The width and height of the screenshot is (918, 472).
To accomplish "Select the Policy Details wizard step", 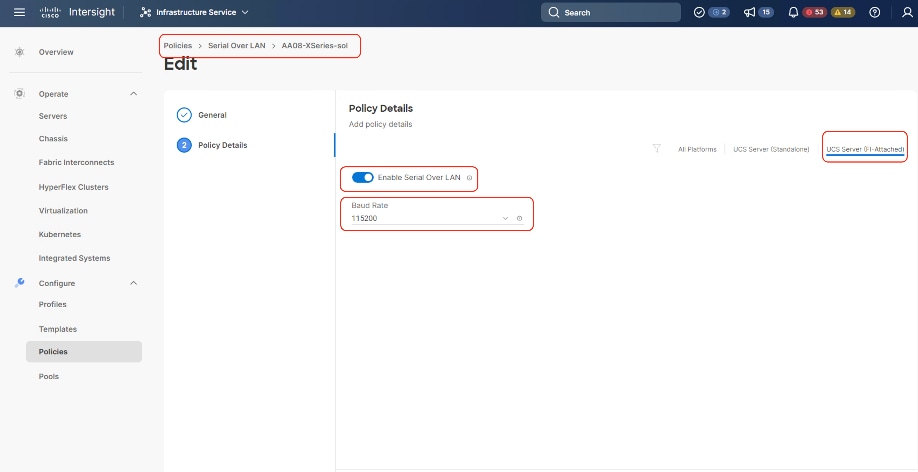I will click(x=222, y=145).
